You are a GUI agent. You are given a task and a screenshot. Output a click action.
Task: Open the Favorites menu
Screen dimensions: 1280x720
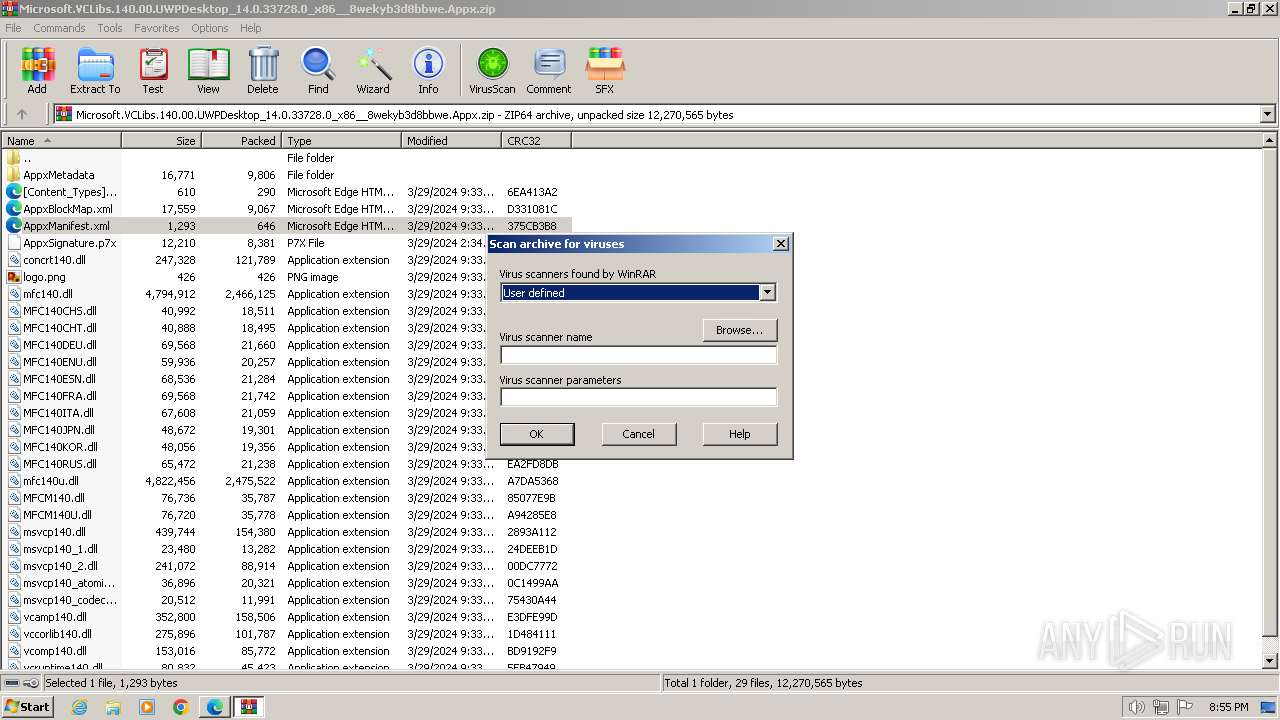157,28
